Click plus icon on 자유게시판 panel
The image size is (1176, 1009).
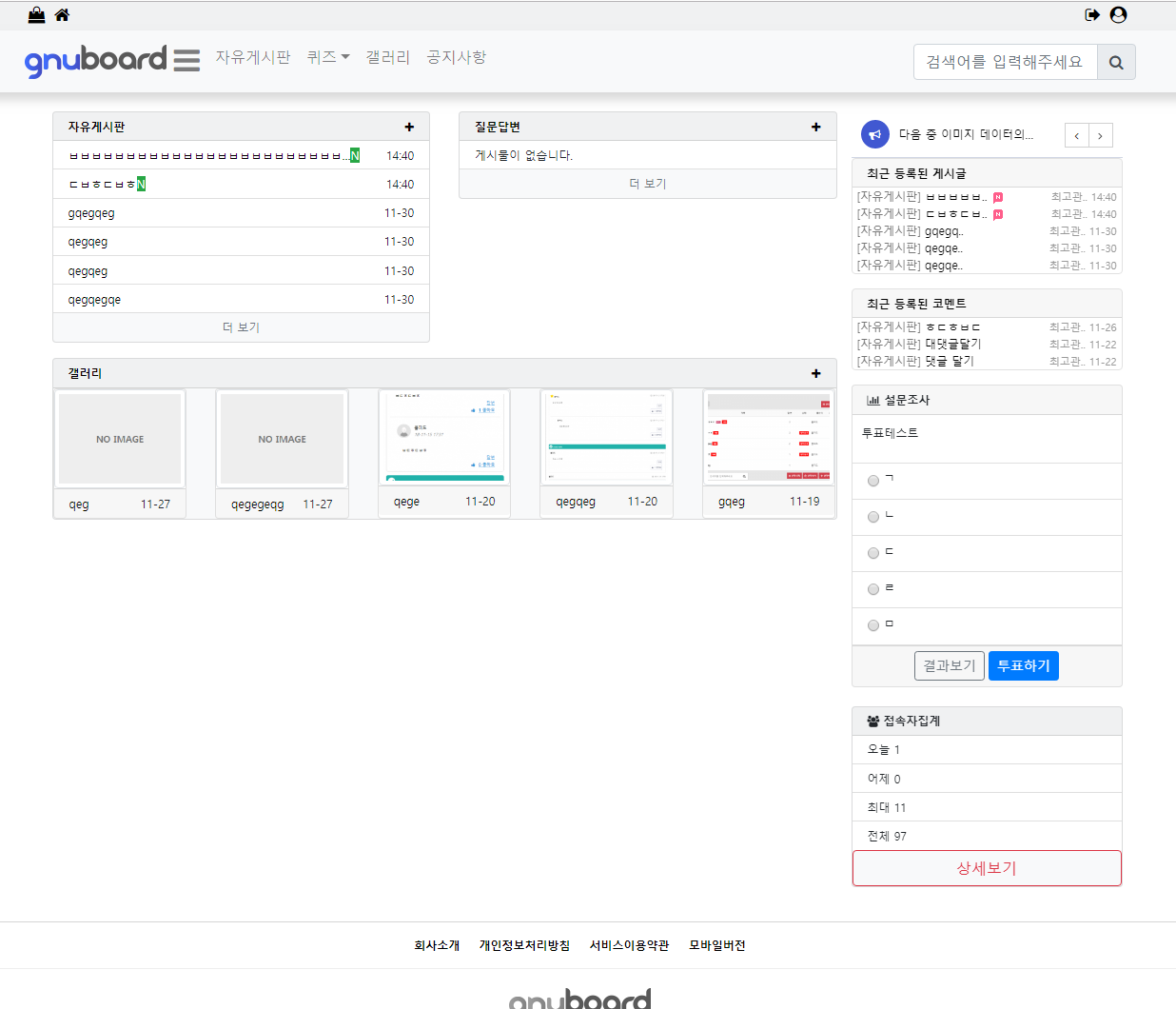point(409,127)
